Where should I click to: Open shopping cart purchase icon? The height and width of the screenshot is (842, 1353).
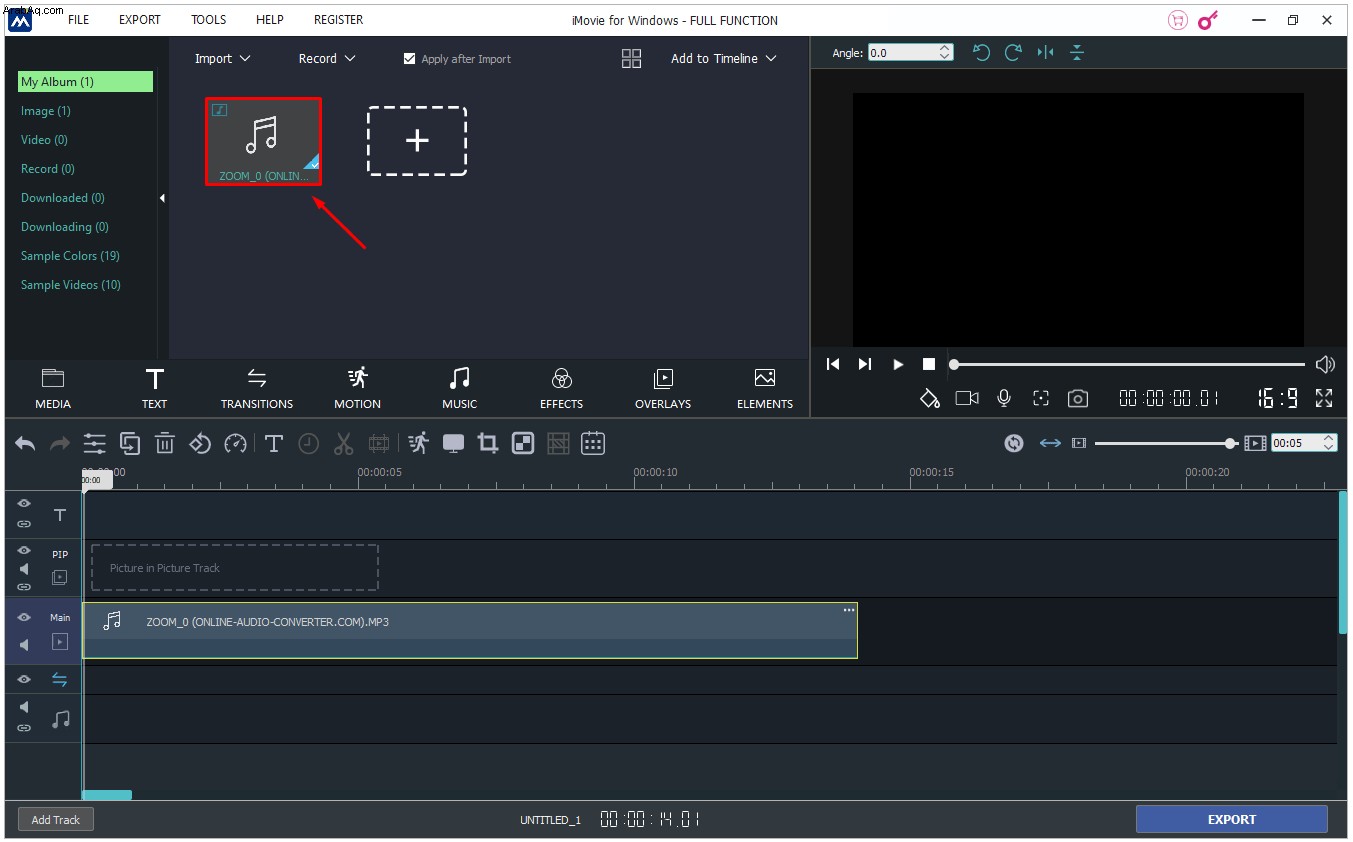tap(1178, 20)
